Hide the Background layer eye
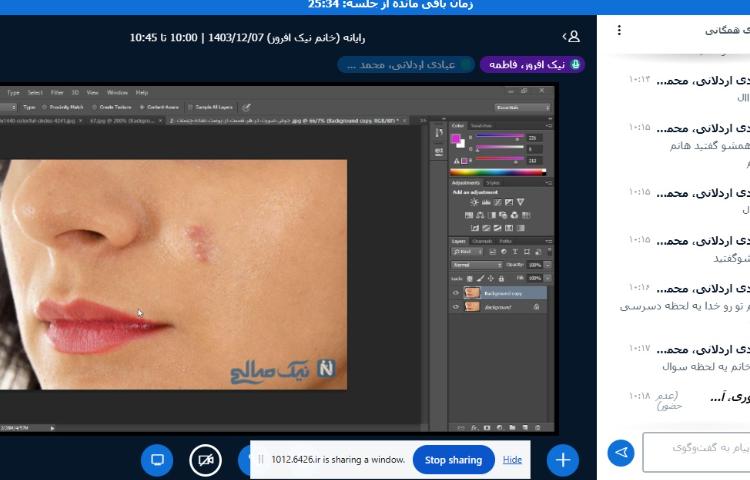 pyautogui.click(x=455, y=307)
